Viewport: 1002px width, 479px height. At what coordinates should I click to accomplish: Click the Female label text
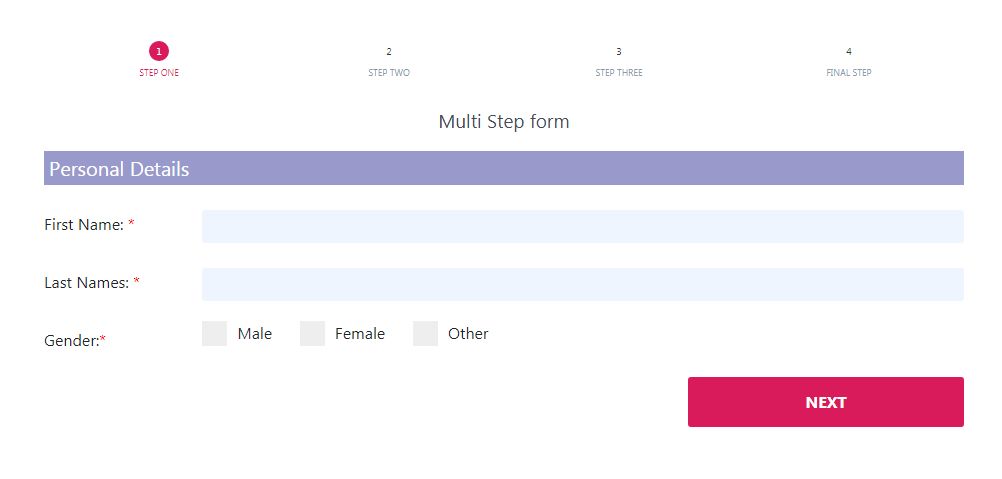(360, 334)
